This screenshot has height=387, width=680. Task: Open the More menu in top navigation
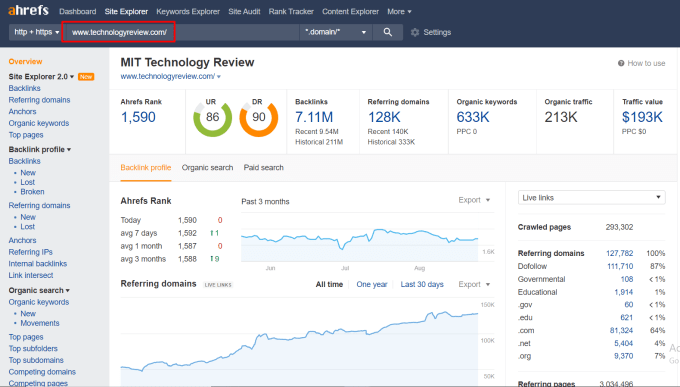point(399,12)
